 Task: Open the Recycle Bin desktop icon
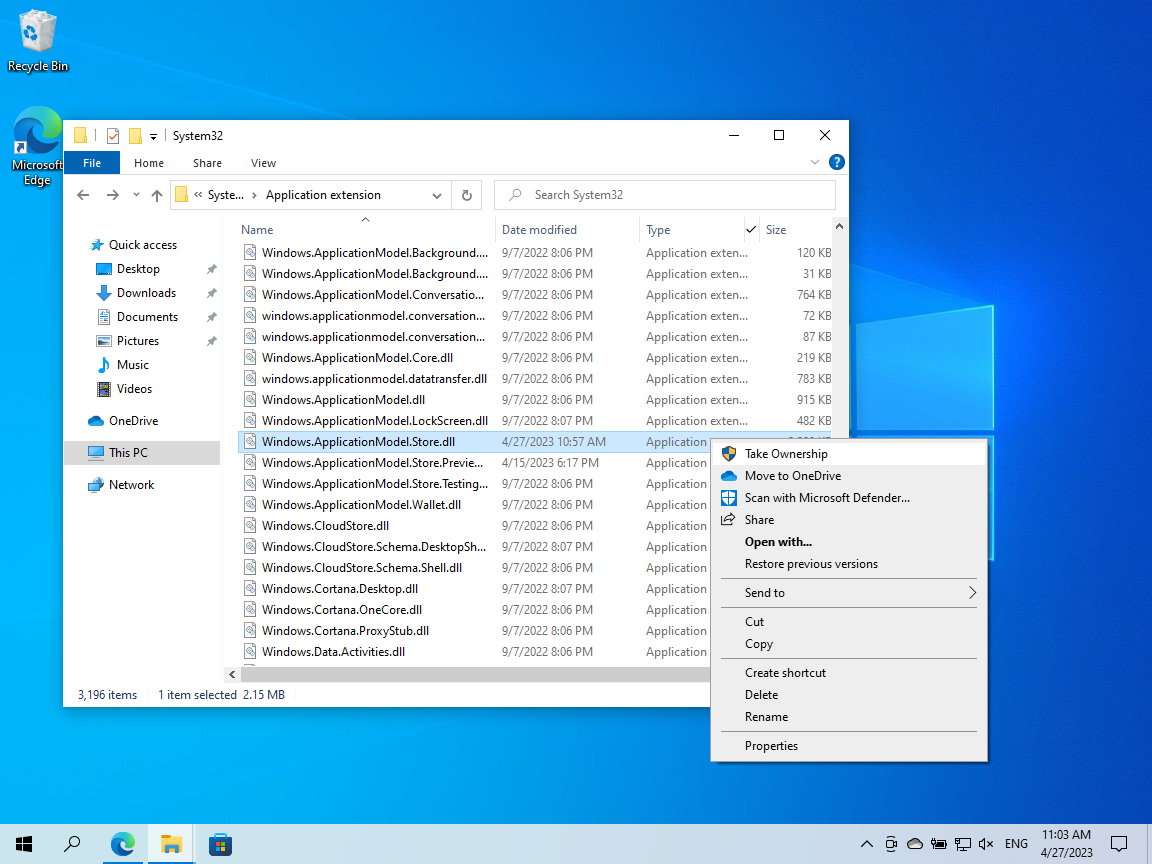37,41
